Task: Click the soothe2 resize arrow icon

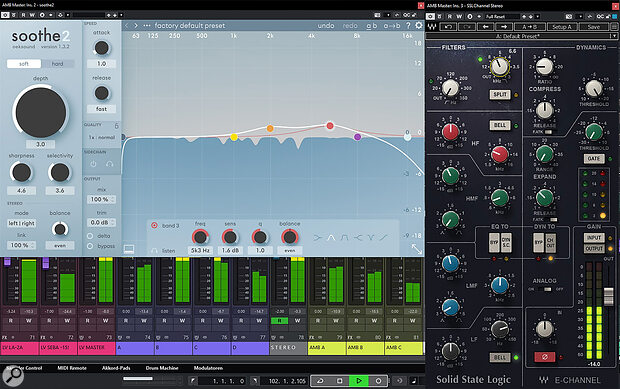Action: point(416,249)
